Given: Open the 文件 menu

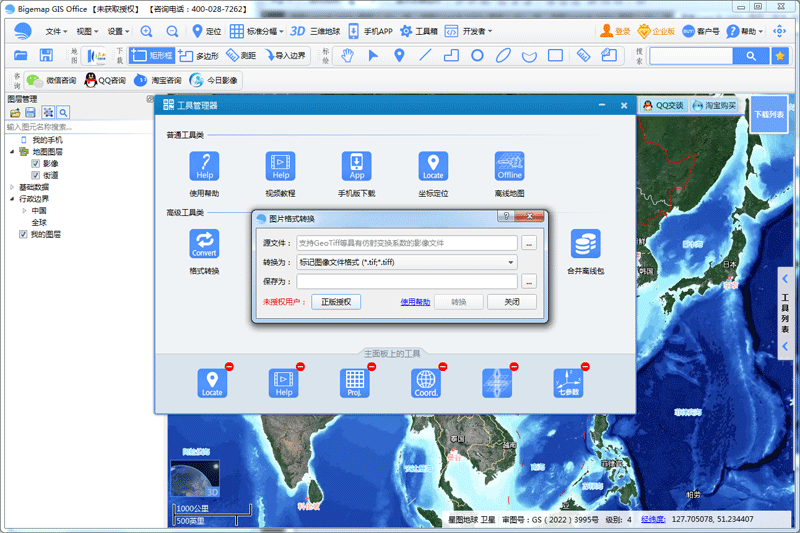Looking at the screenshot, I should (54, 31).
